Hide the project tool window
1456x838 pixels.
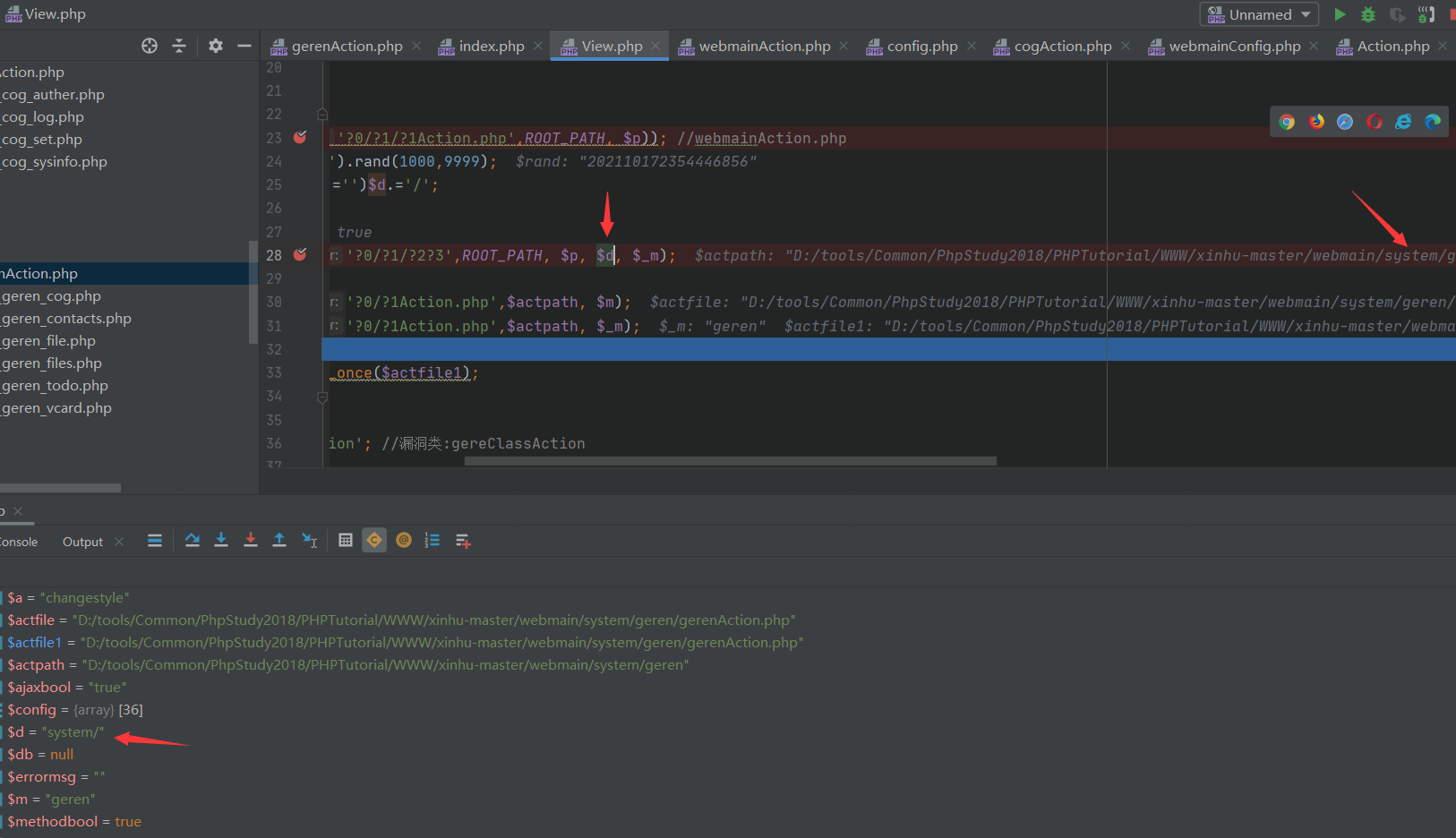tap(244, 46)
